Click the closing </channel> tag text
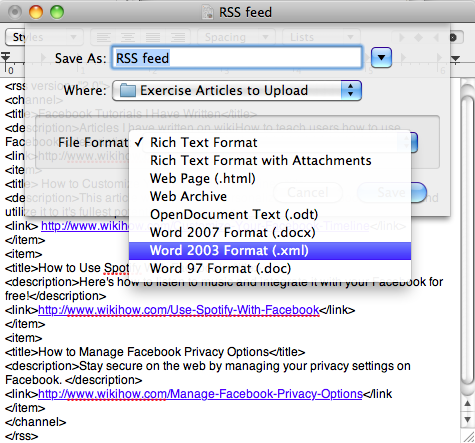 tap(36, 422)
